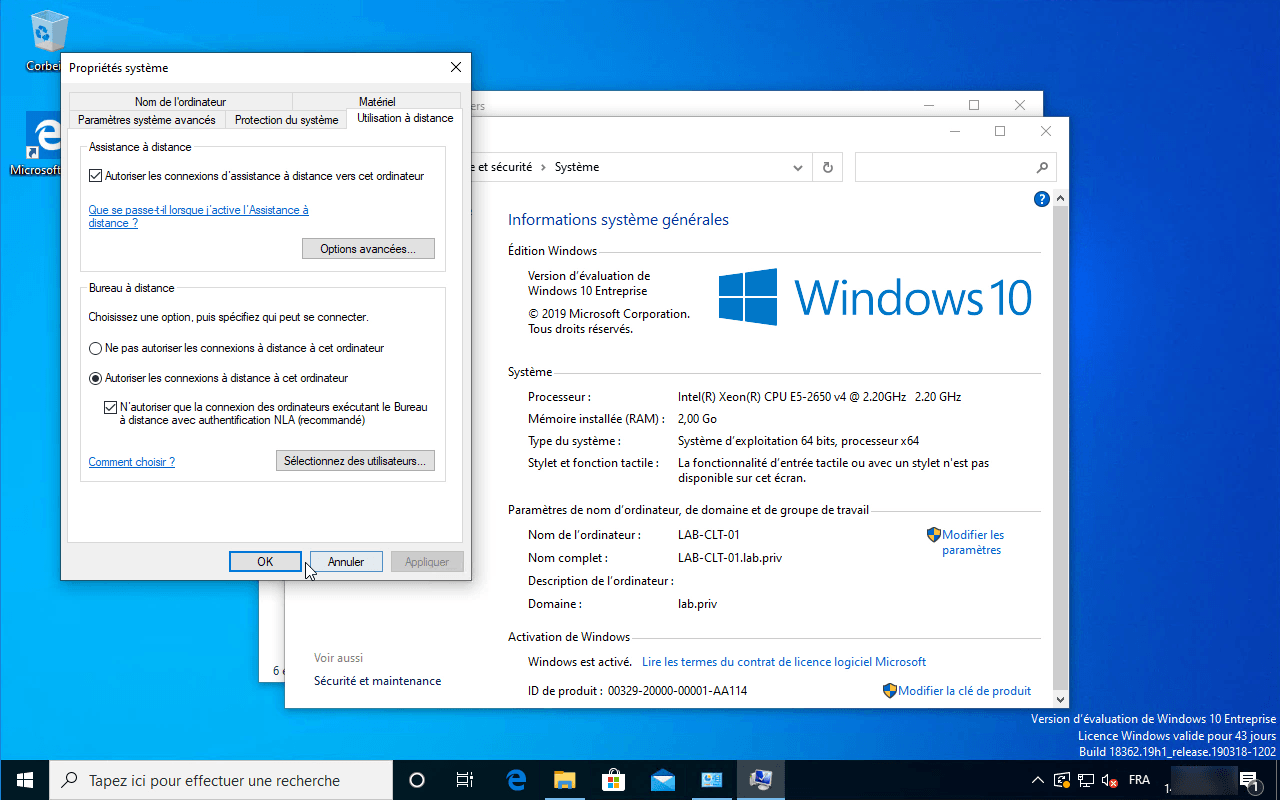Uncheck Autoriser les connexions d'assistance à distance
Viewport: 1280px width, 800px height.
(x=96, y=176)
